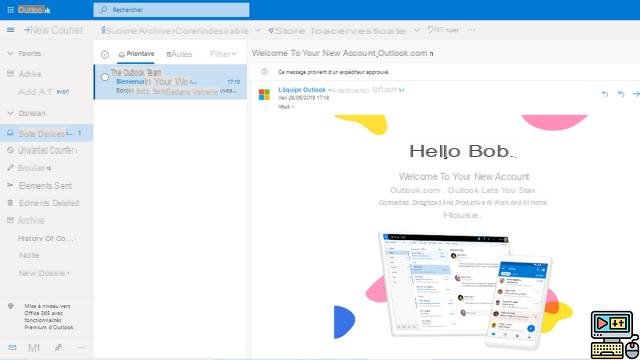
Task: Open the Note folder
Action: point(29,255)
